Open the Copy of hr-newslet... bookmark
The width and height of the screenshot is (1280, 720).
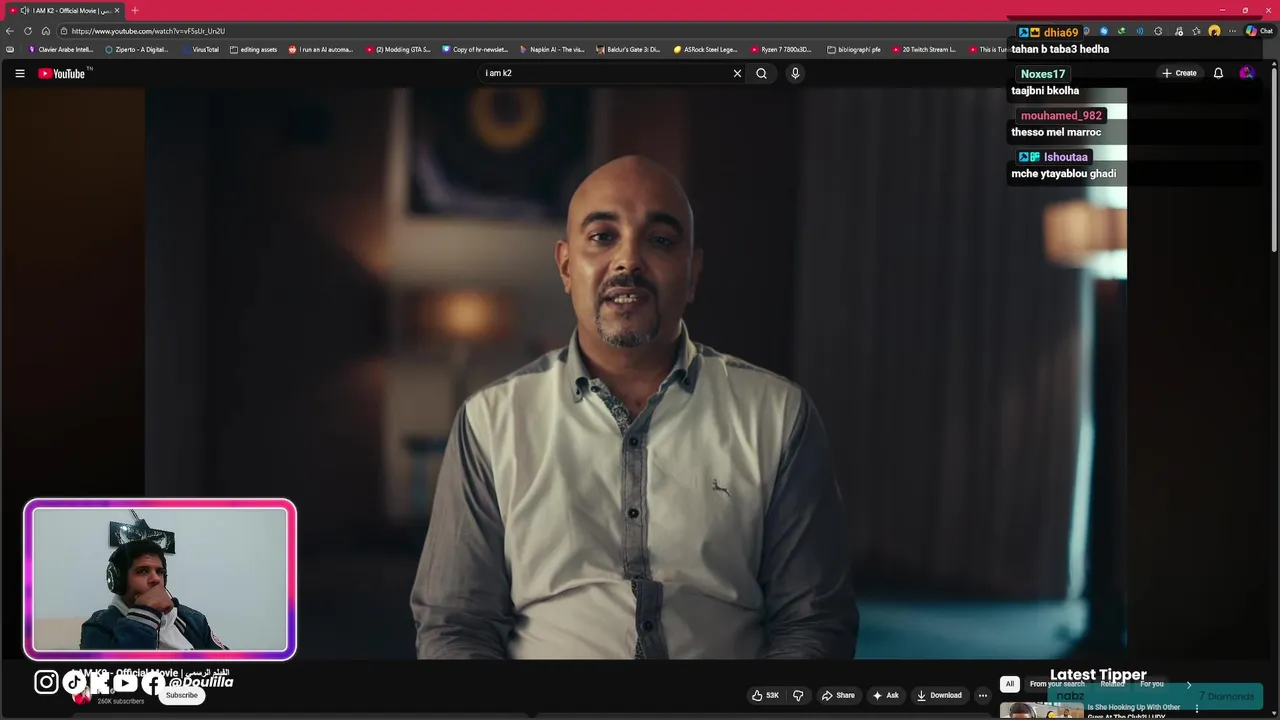475,49
